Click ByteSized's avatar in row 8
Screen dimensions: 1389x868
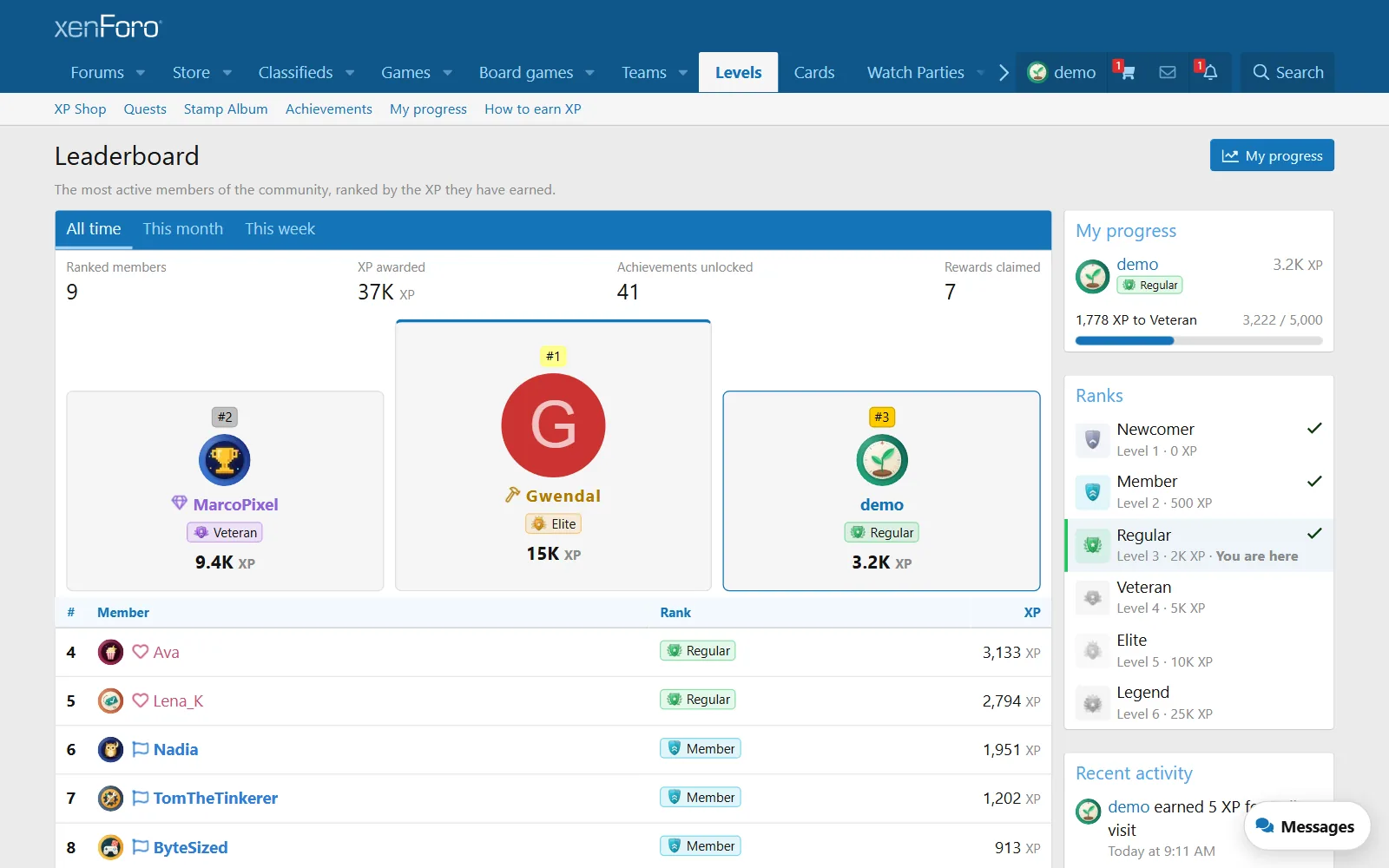click(x=110, y=847)
